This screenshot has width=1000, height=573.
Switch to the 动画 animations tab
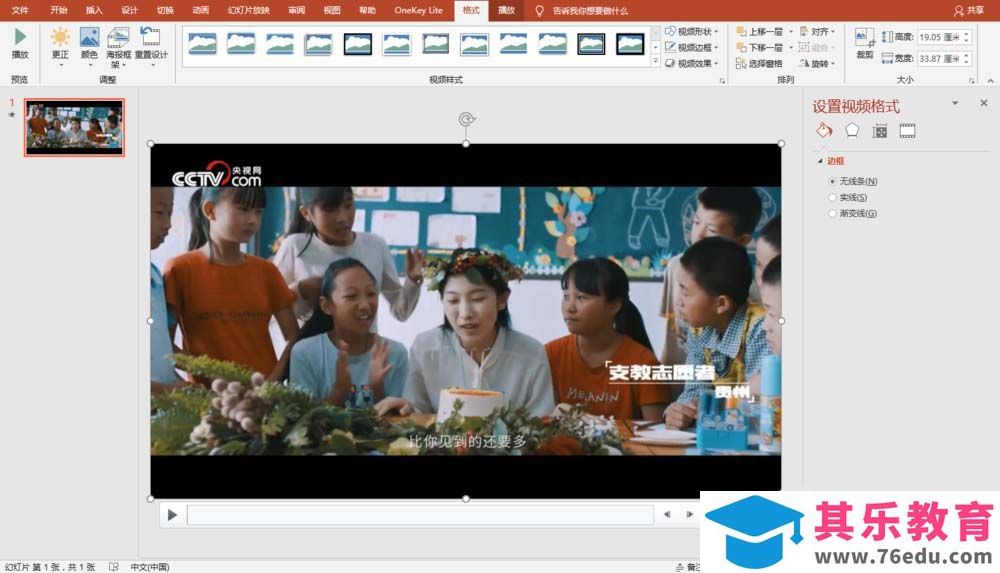(x=200, y=10)
